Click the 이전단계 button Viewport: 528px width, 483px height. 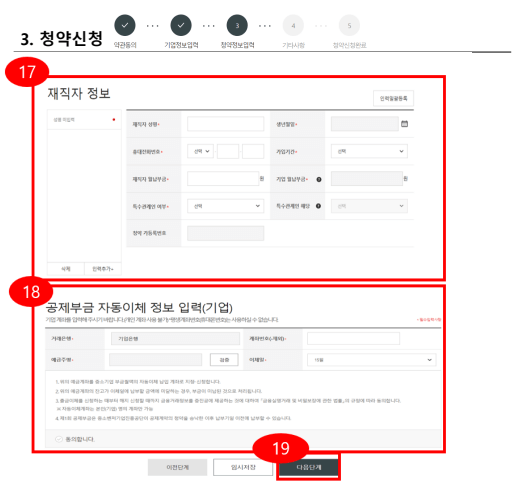(x=177, y=467)
